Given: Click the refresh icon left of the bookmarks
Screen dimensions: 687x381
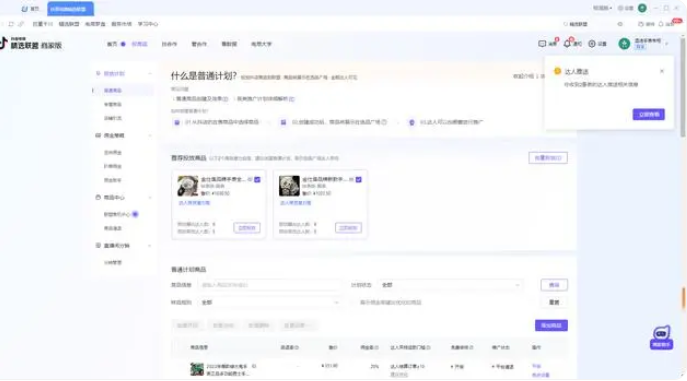Looking at the screenshot, I should 11,24.
